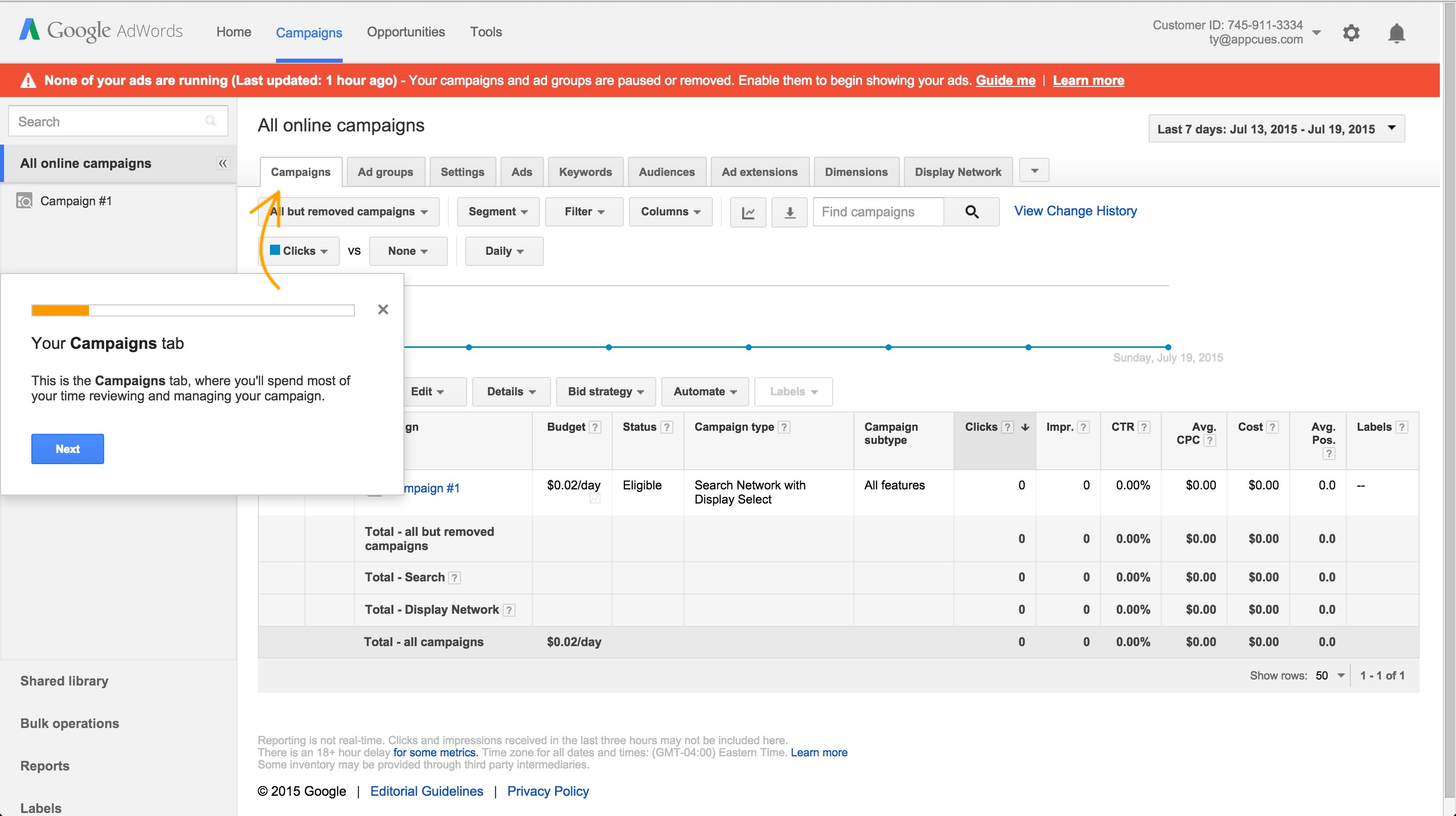
Task: Go to the Home menu
Action: 234,32
